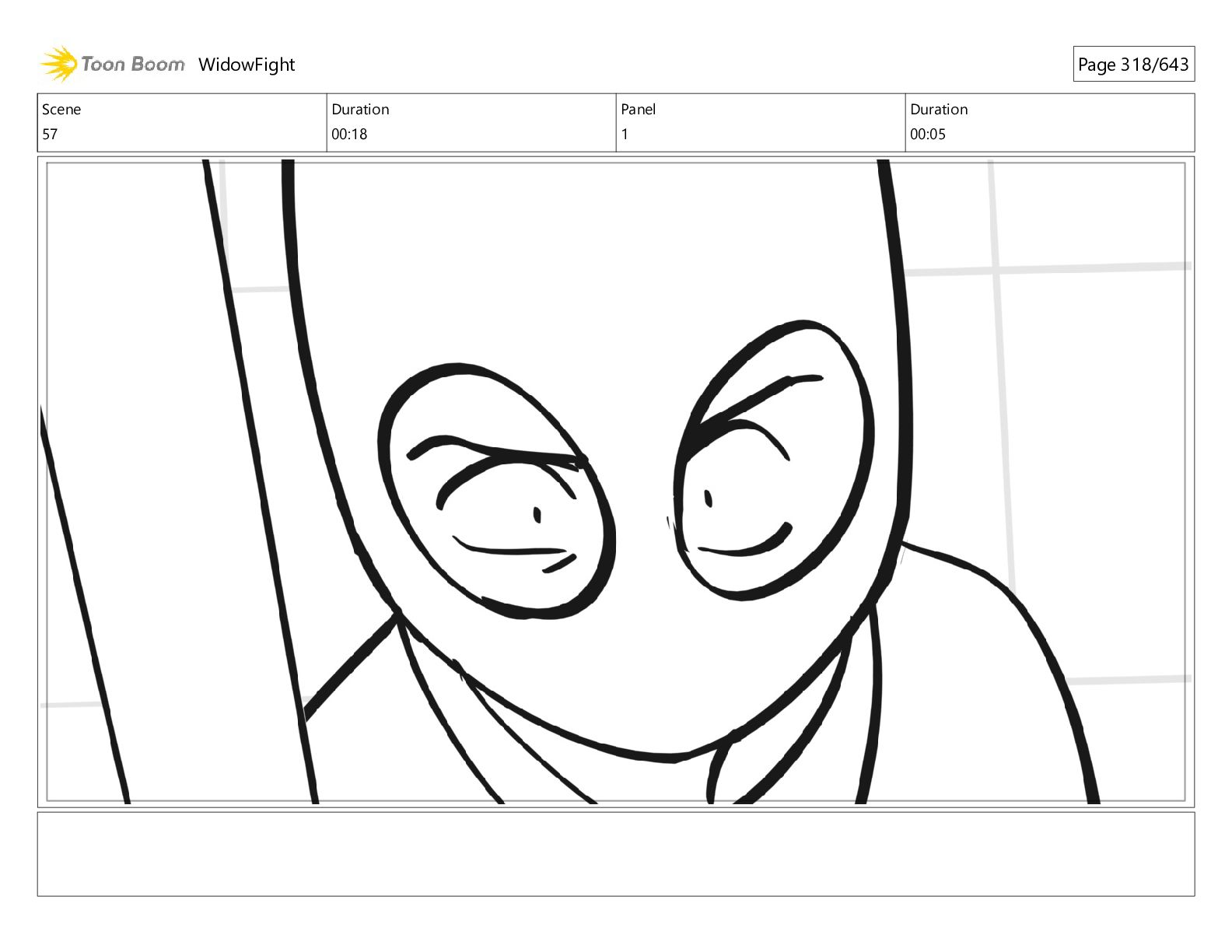
Task: Click the scene Duration label
Action: [360, 110]
